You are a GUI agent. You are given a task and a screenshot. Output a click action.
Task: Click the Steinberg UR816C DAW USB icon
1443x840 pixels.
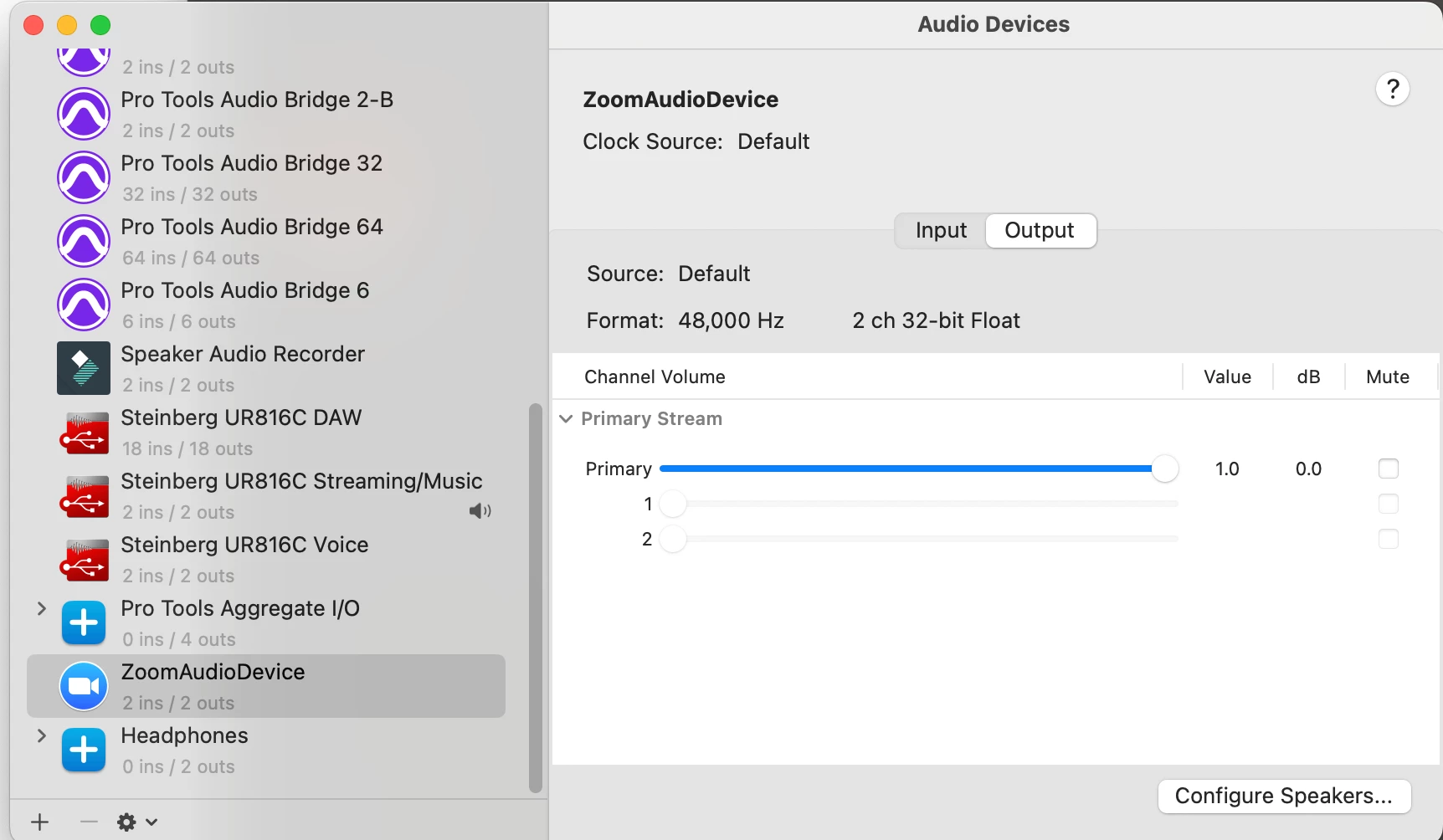pos(84,433)
